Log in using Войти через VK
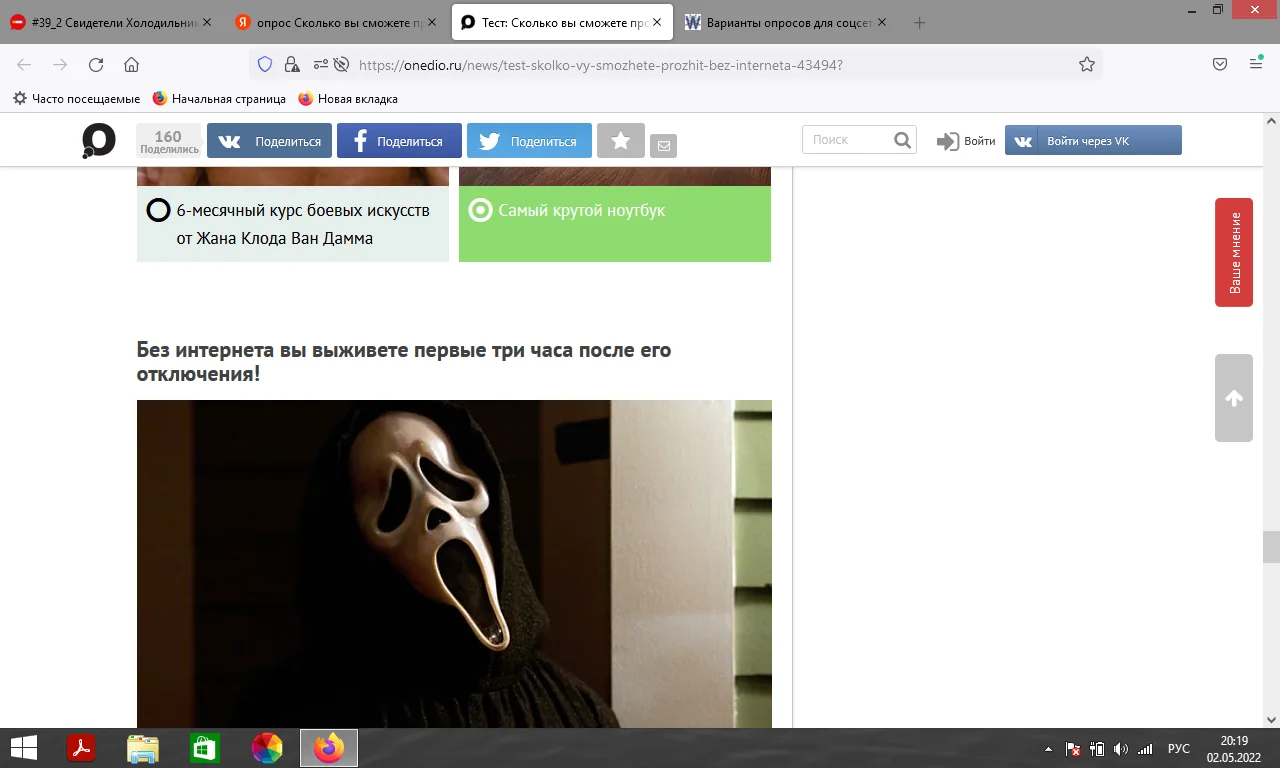The width and height of the screenshot is (1280, 768). tap(1093, 141)
